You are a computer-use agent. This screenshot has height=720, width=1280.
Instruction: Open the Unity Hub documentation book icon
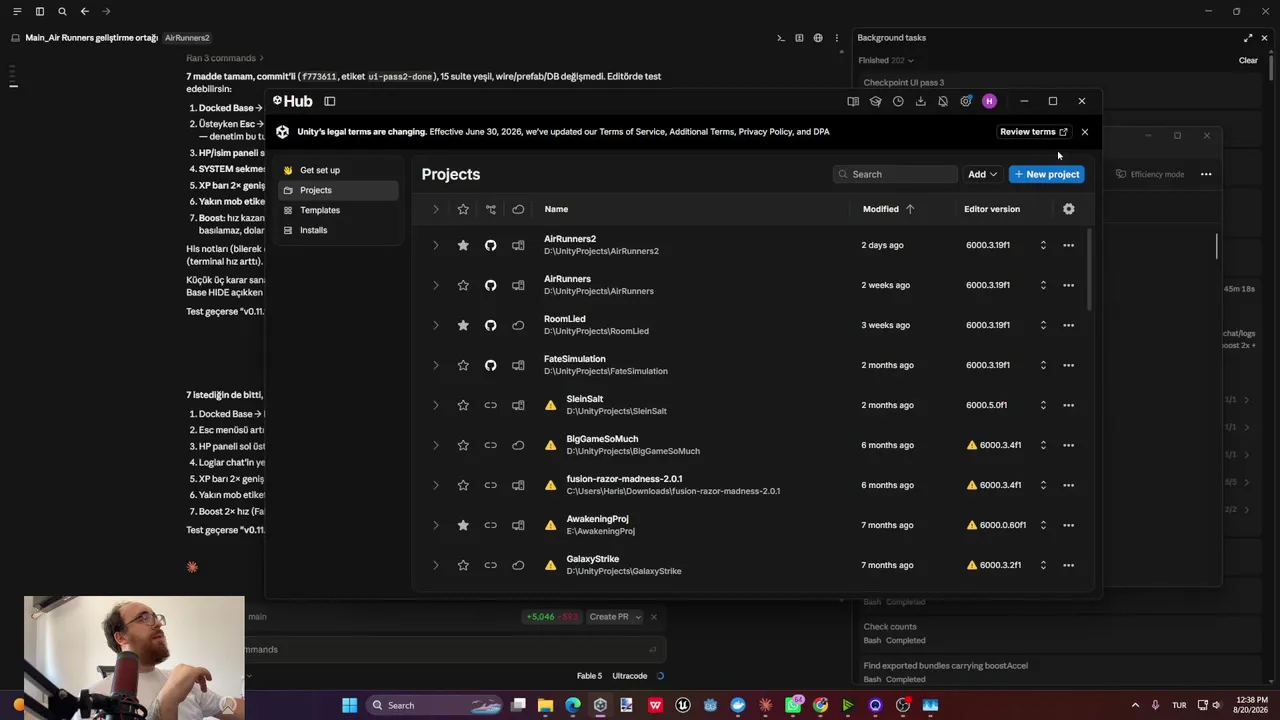(x=853, y=101)
